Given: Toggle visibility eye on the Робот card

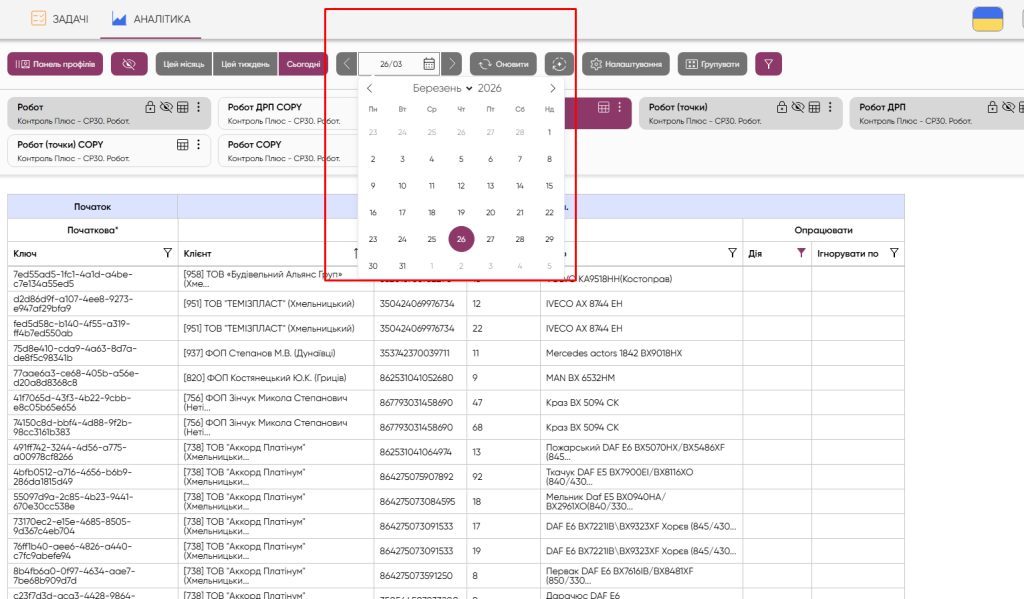Looking at the screenshot, I should pos(167,107).
